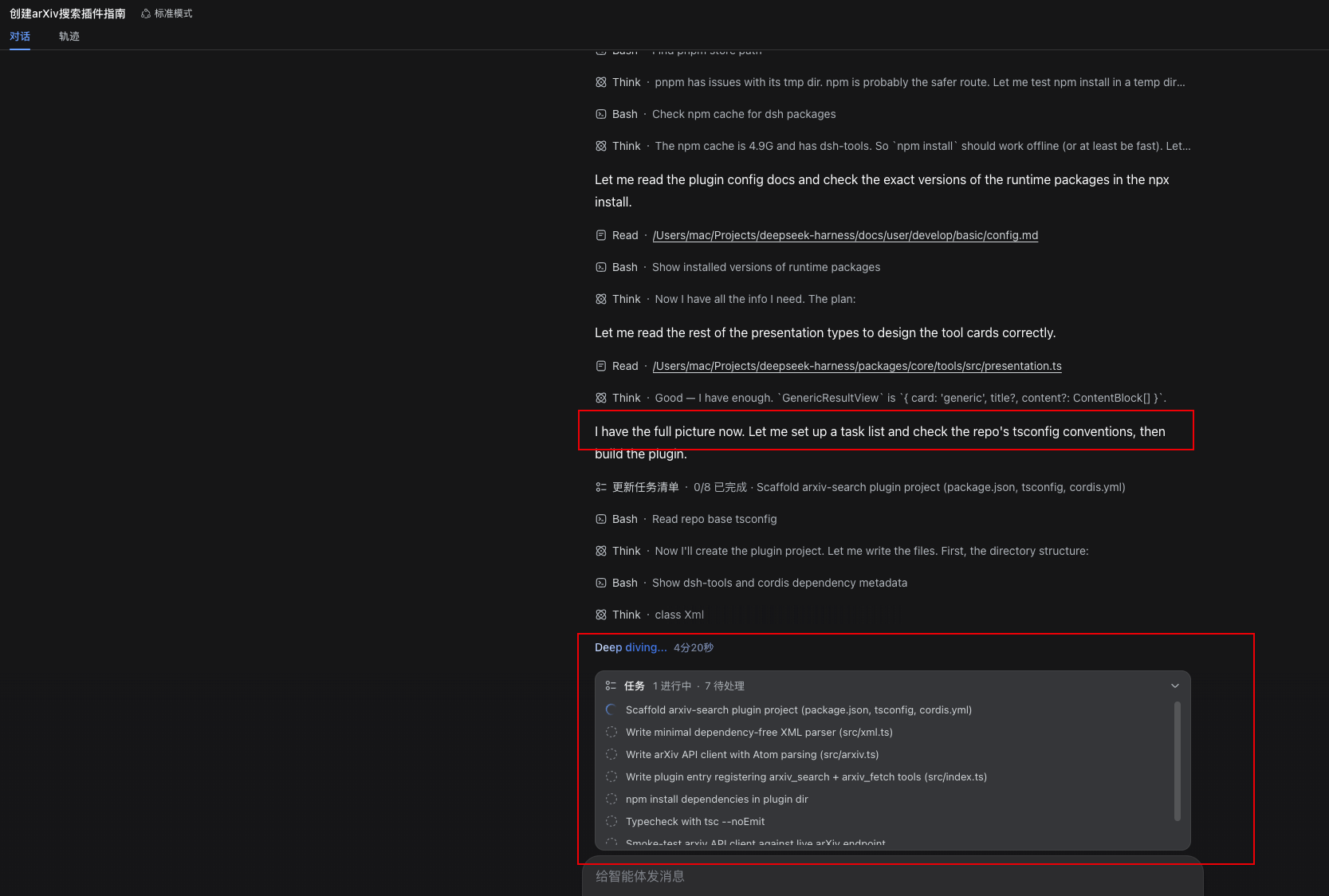Open the docs/user/develop/basic/config.md file link
The width and height of the screenshot is (1329, 896).
845,235
